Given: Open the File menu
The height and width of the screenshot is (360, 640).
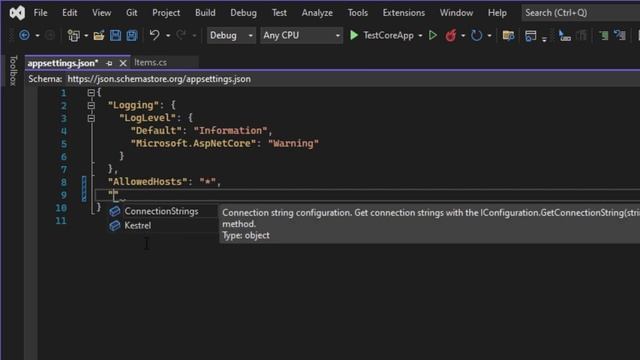Looking at the screenshot, I should [x=40, y=13].
